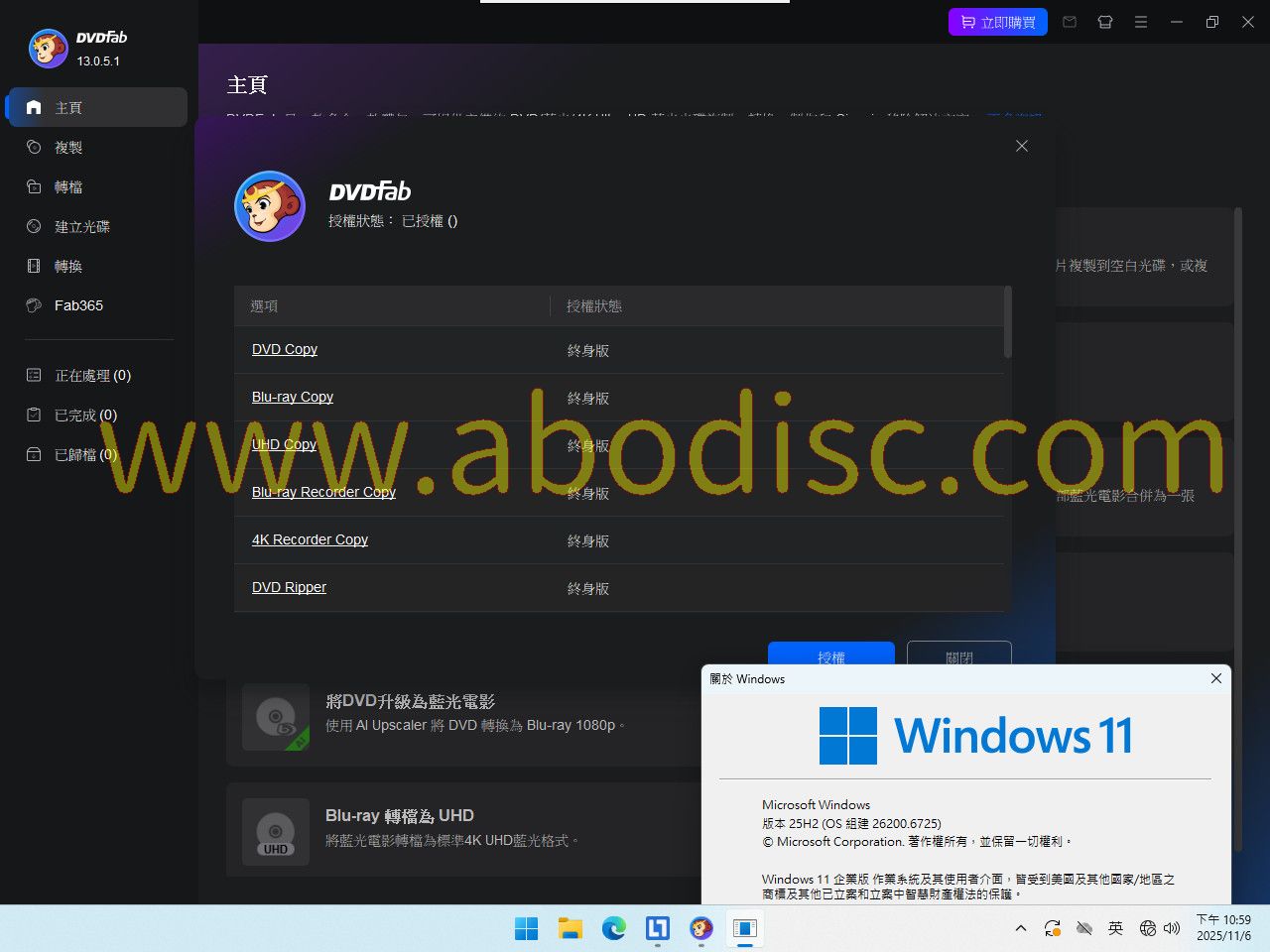
Task: Open File Explorer from the taskbar
Action: [570, 928]
